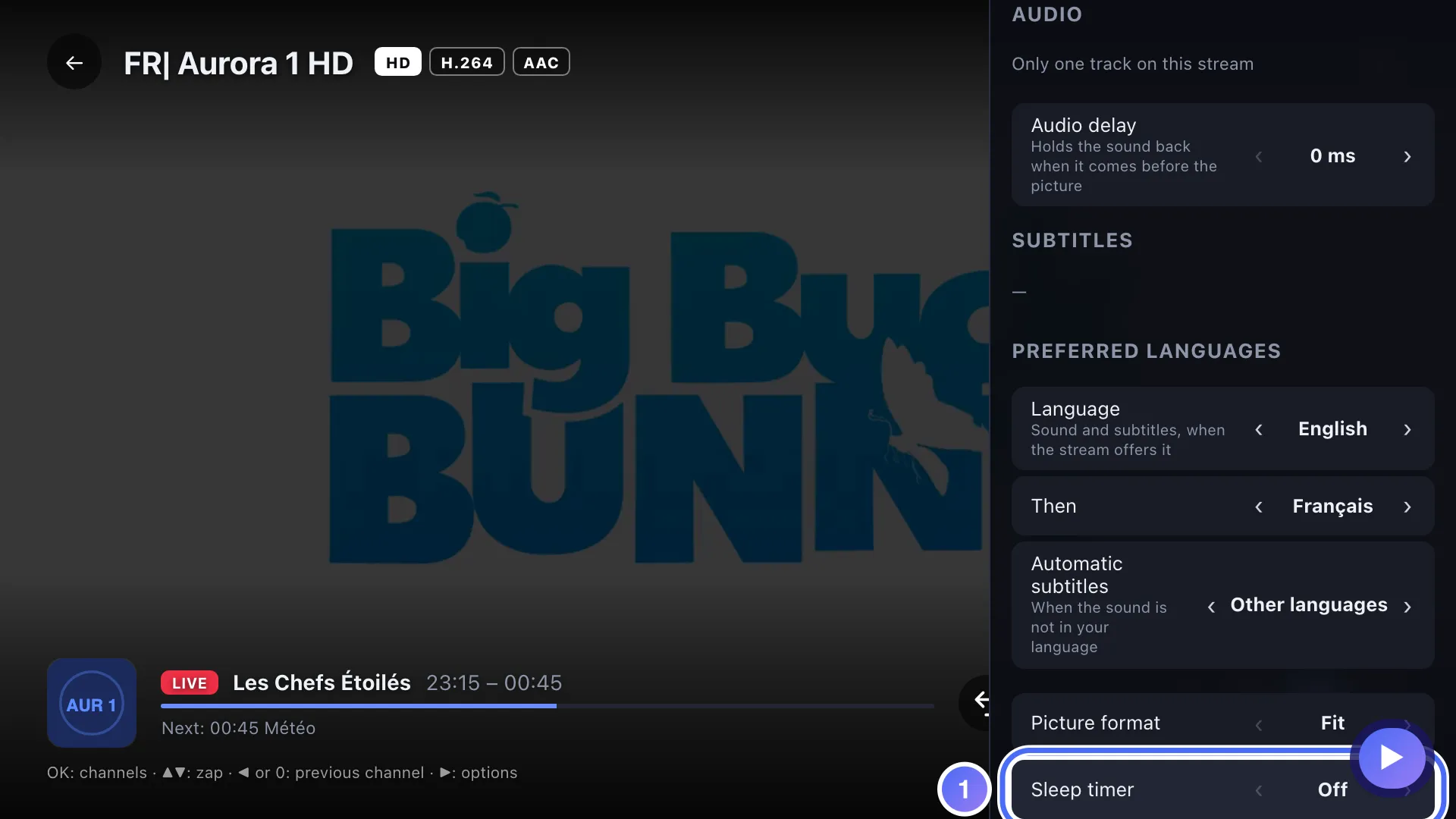The height and width of the screenshot is (819, 1456).
Task: Select the Picture format row
Action: coord(1222,722)
